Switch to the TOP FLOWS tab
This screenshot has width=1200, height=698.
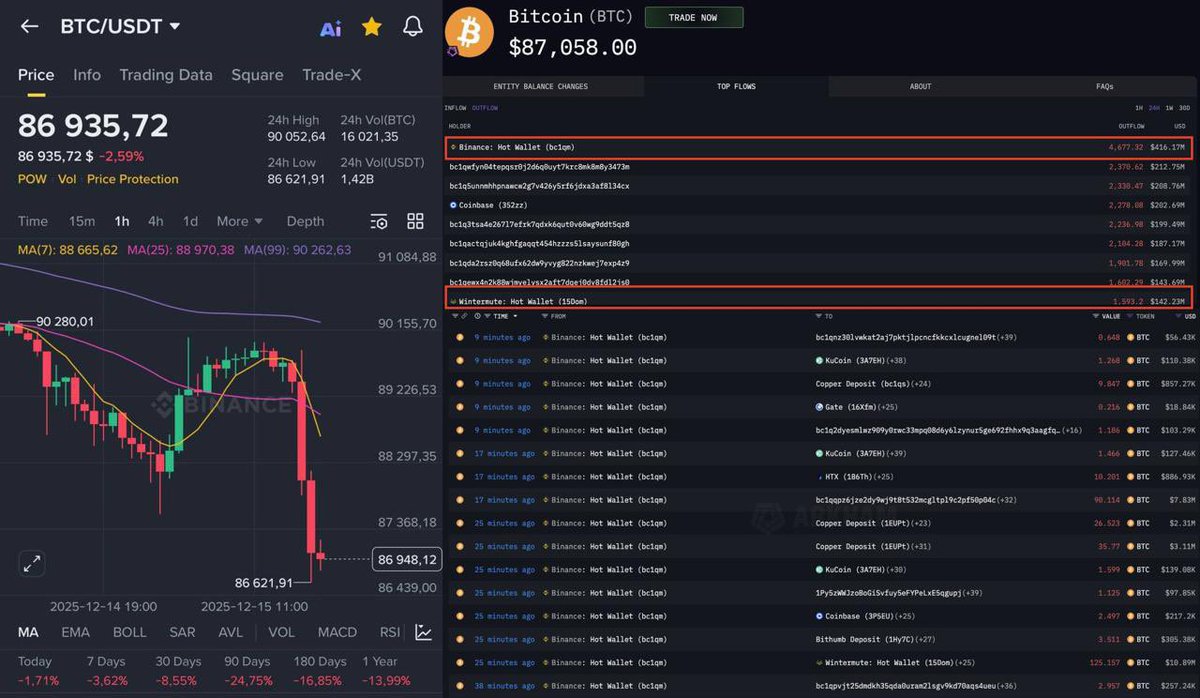[x=737, y=87]
